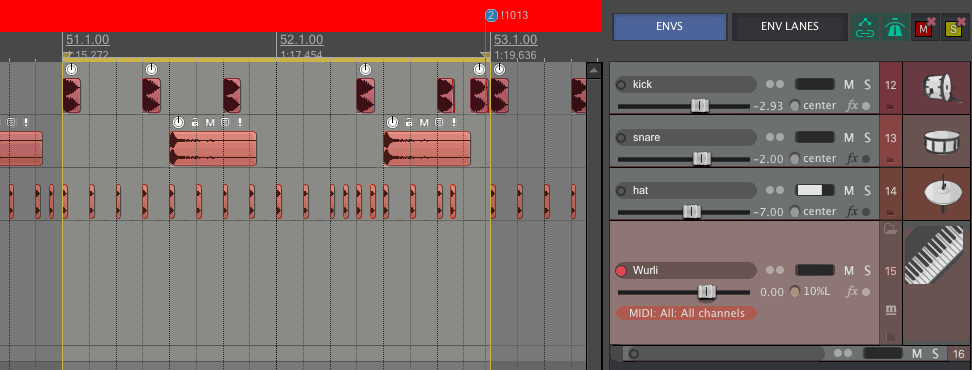Switch to the ENV LANES tab
This screenshot has height=370, width=972.
[x=790, y=27]
